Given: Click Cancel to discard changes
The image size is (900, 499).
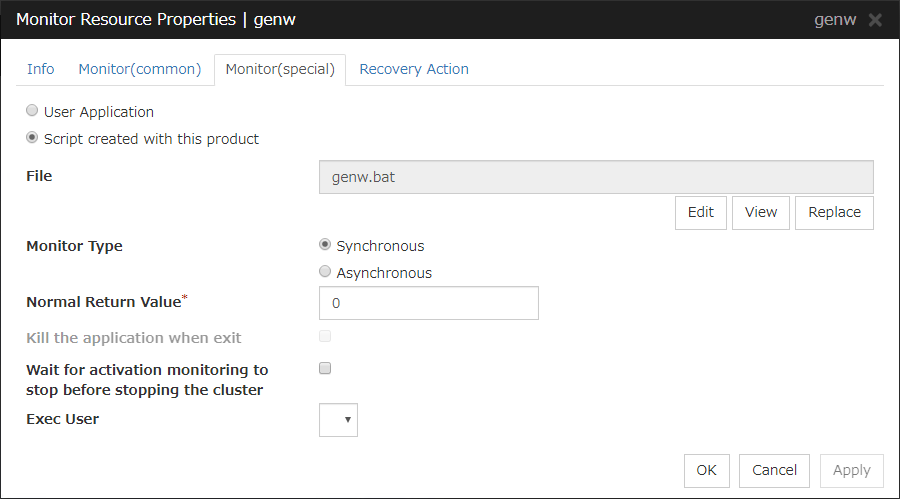Looking at the screenshot, I should [x=775, y=470].
